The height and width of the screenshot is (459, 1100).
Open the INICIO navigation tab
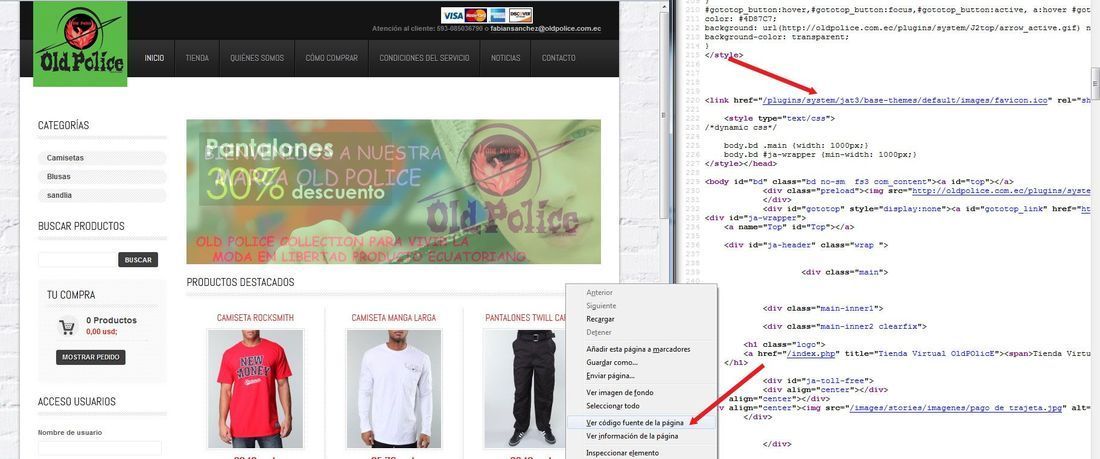[x=154, y=58]
